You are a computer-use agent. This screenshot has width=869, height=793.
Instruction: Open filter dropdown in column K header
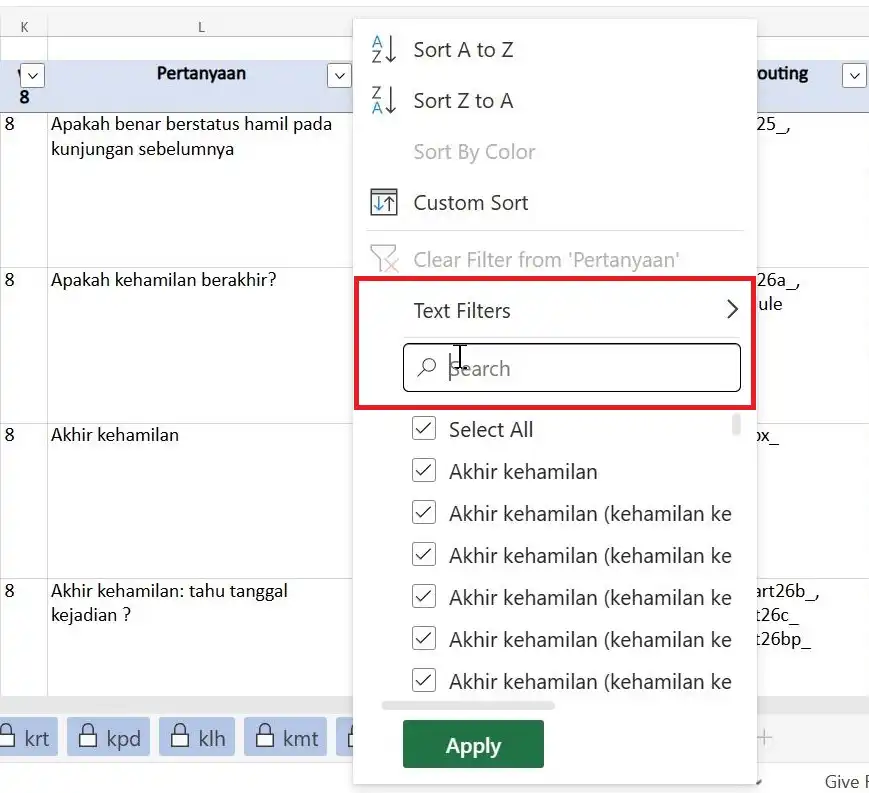pyautogui.click(x=32, y=75)
